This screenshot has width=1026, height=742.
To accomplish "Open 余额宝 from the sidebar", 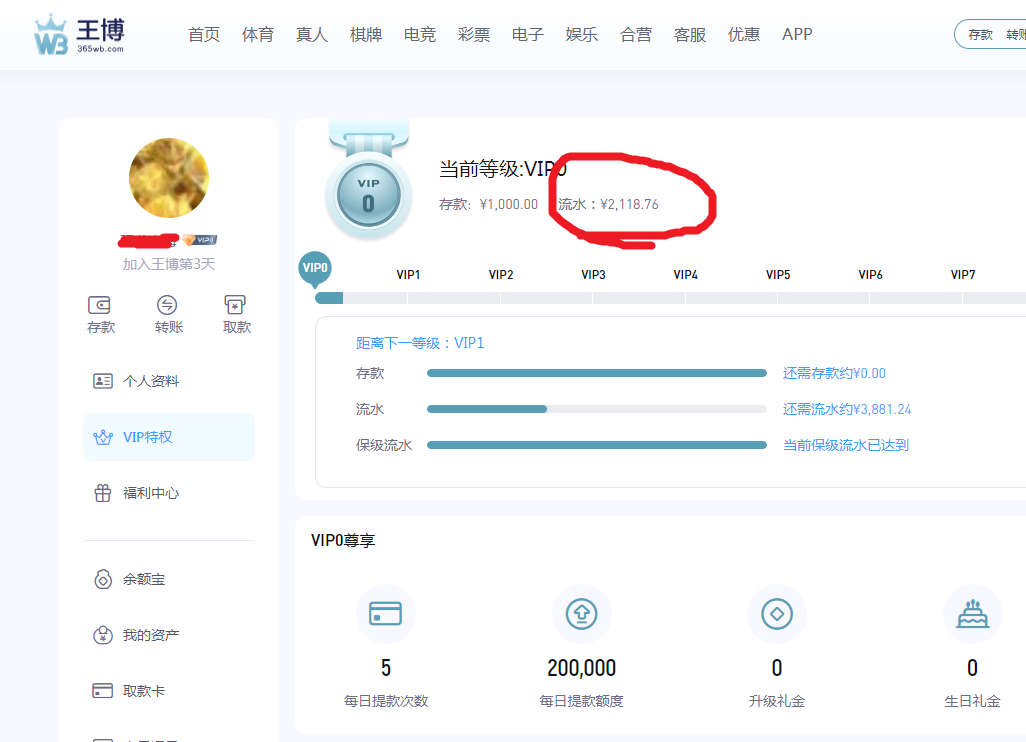I will [x=143, y=579].
